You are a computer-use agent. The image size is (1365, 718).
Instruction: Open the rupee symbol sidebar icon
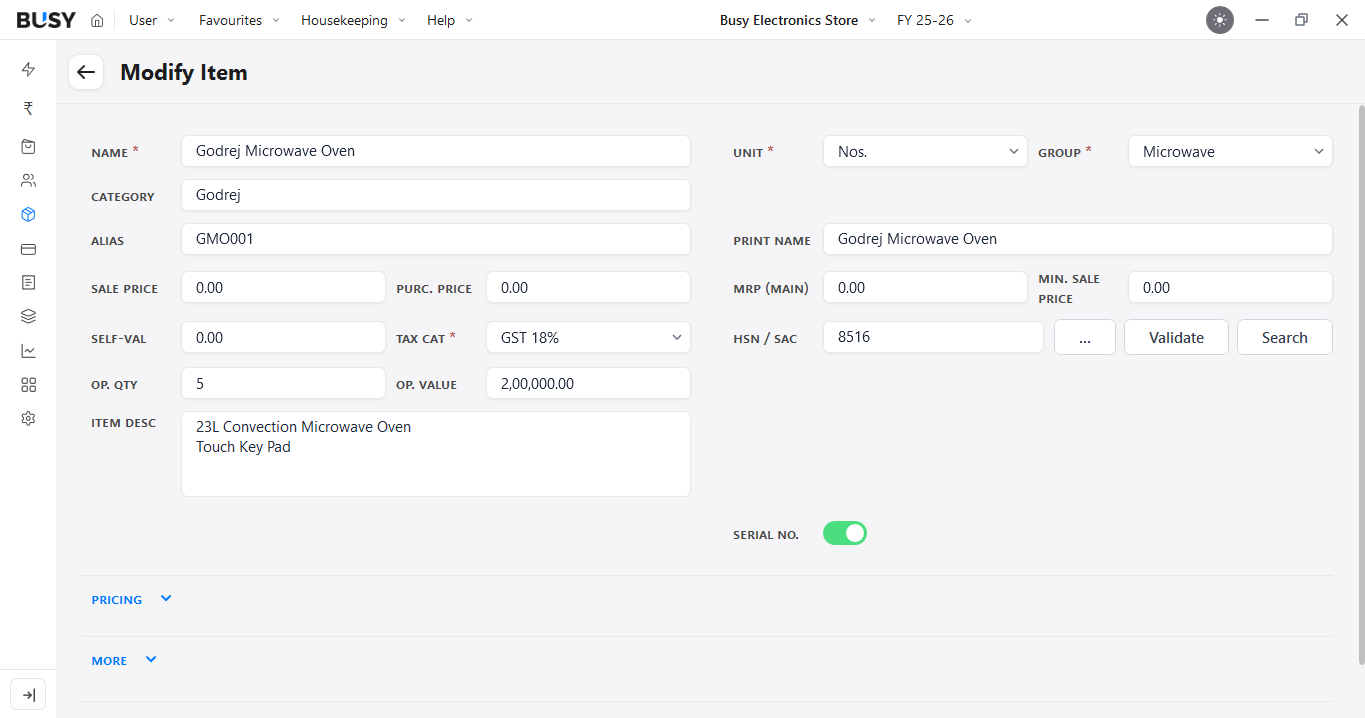click(x=28, y=108)
